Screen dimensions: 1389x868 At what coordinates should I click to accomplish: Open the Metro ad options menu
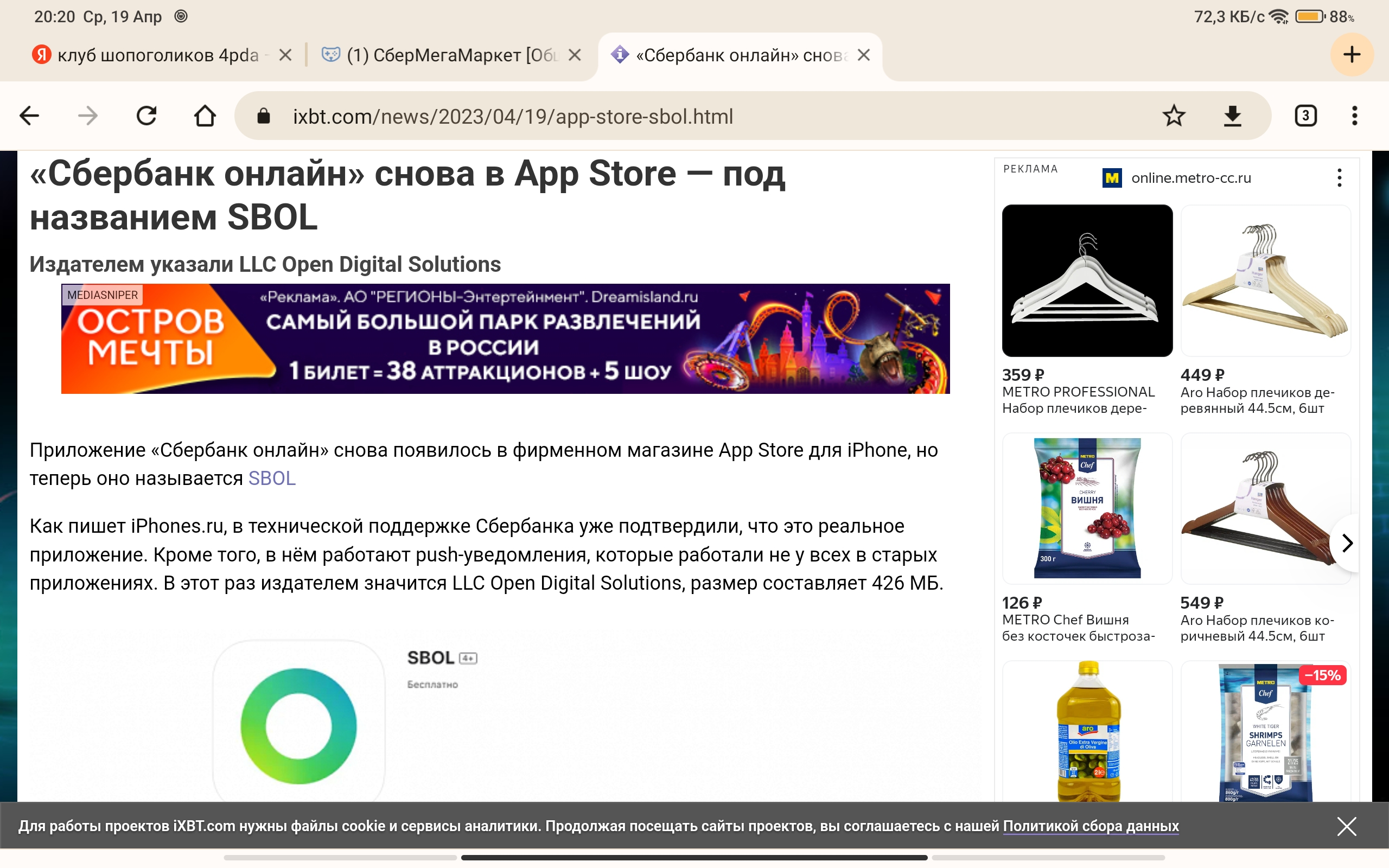click(1339, 177)
